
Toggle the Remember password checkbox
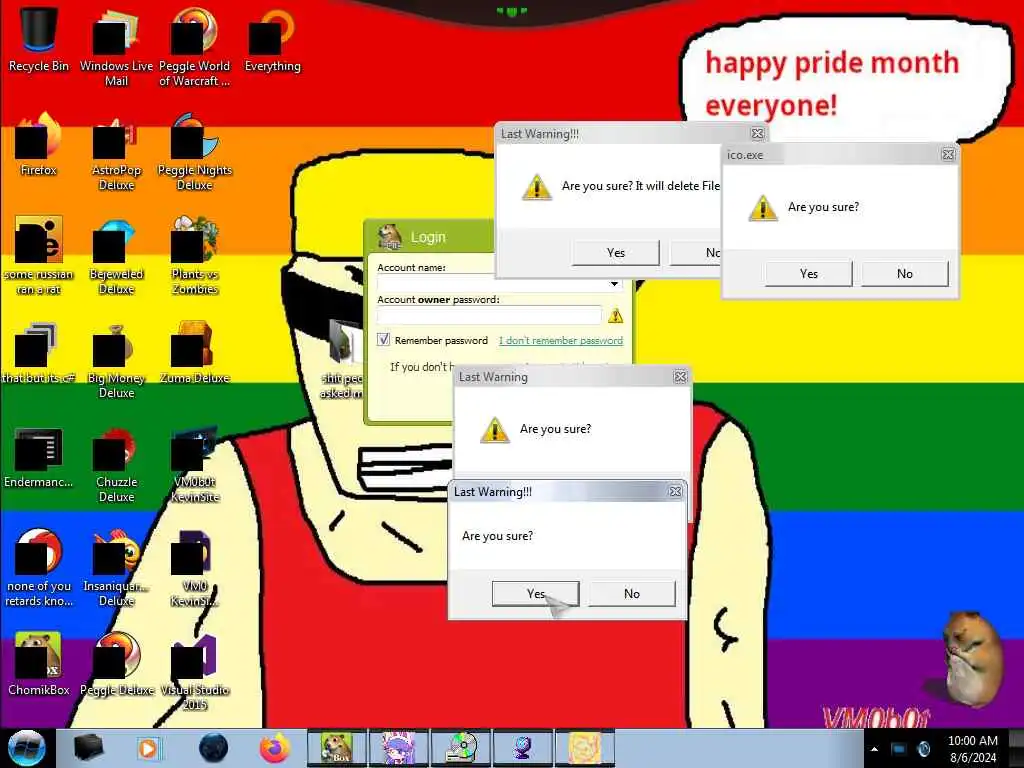coord(383,340)
